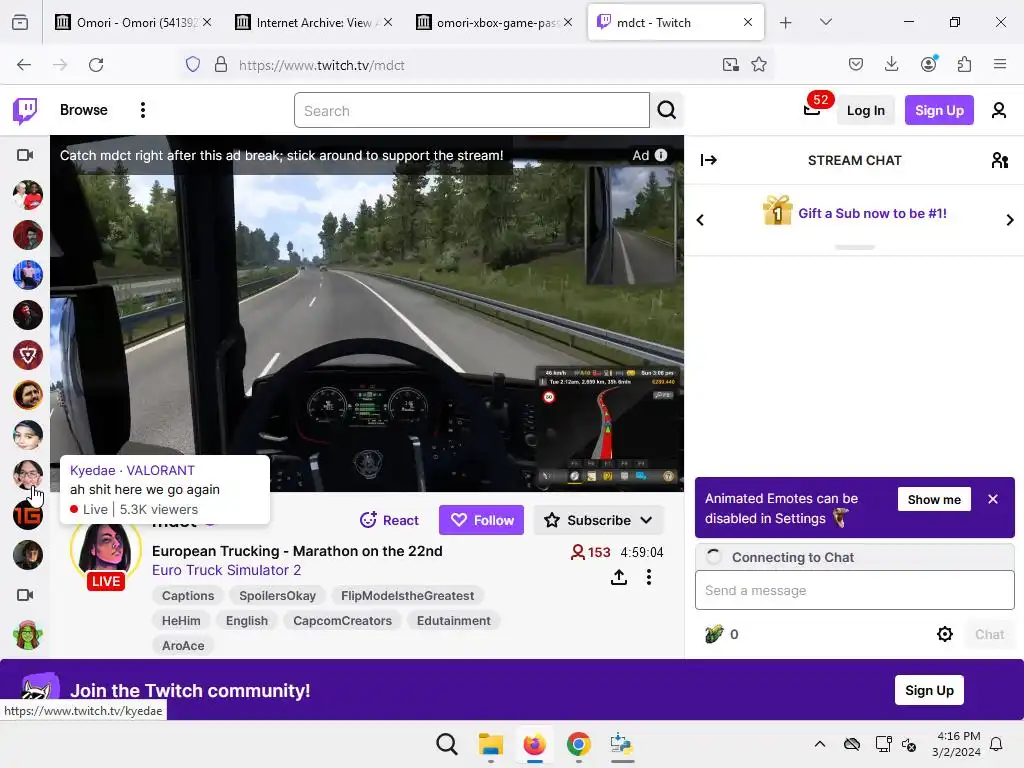
Task: Open the Firefox application menu
Action: pyautogui.click(x=999, y=64)
